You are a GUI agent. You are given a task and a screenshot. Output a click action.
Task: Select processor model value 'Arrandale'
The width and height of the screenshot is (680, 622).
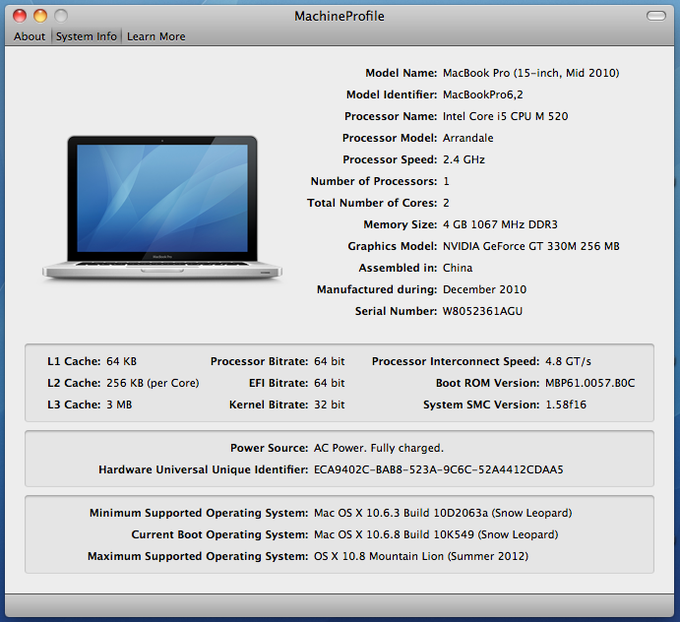468,138
